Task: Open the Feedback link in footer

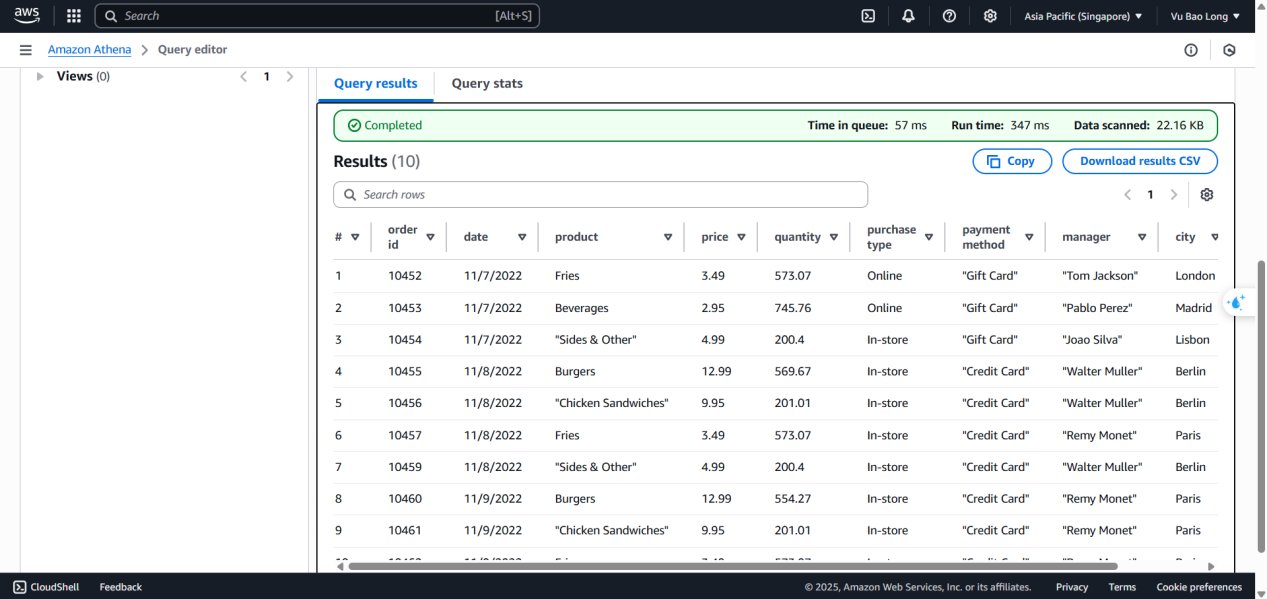Action: [121, 587]
